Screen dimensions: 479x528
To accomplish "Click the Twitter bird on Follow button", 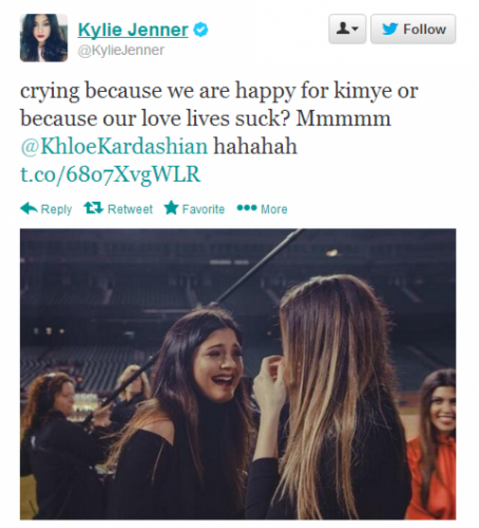I will (390, 29).
